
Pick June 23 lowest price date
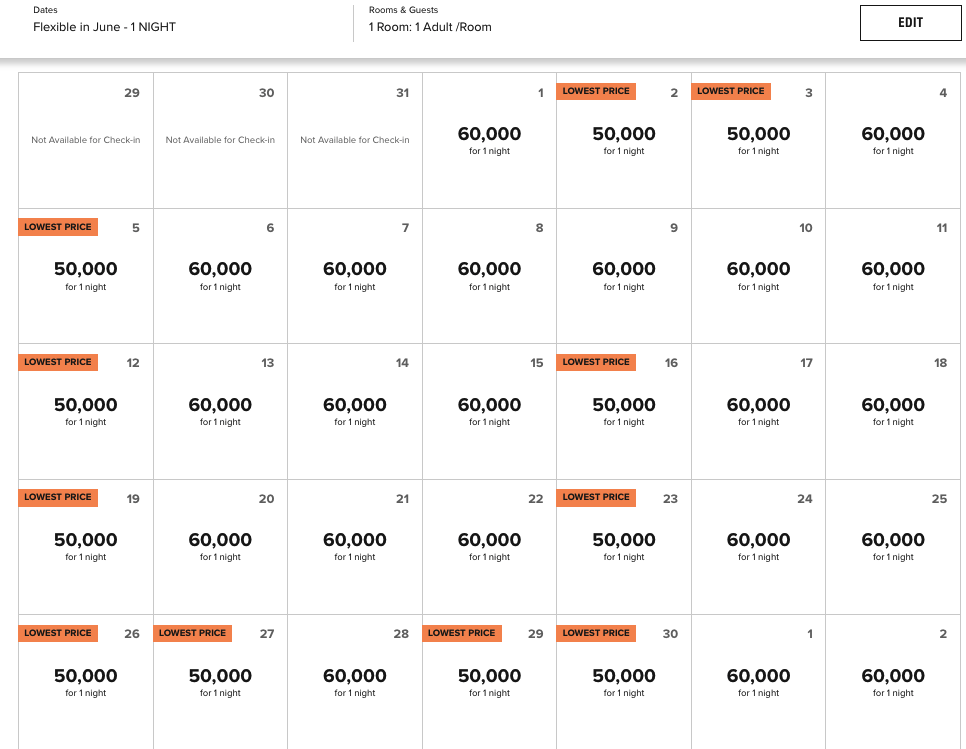click(x=623, y=547)
